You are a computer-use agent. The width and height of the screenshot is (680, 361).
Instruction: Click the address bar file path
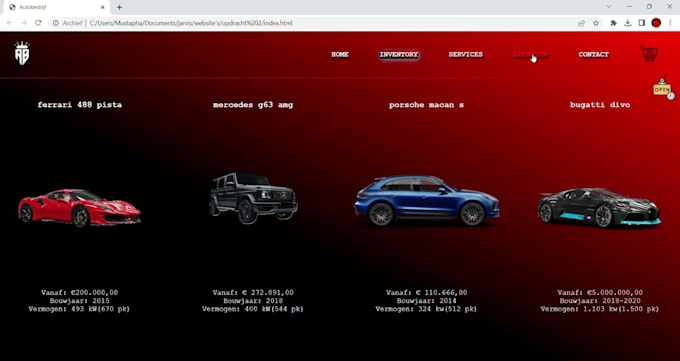click(x=191, y=23)
